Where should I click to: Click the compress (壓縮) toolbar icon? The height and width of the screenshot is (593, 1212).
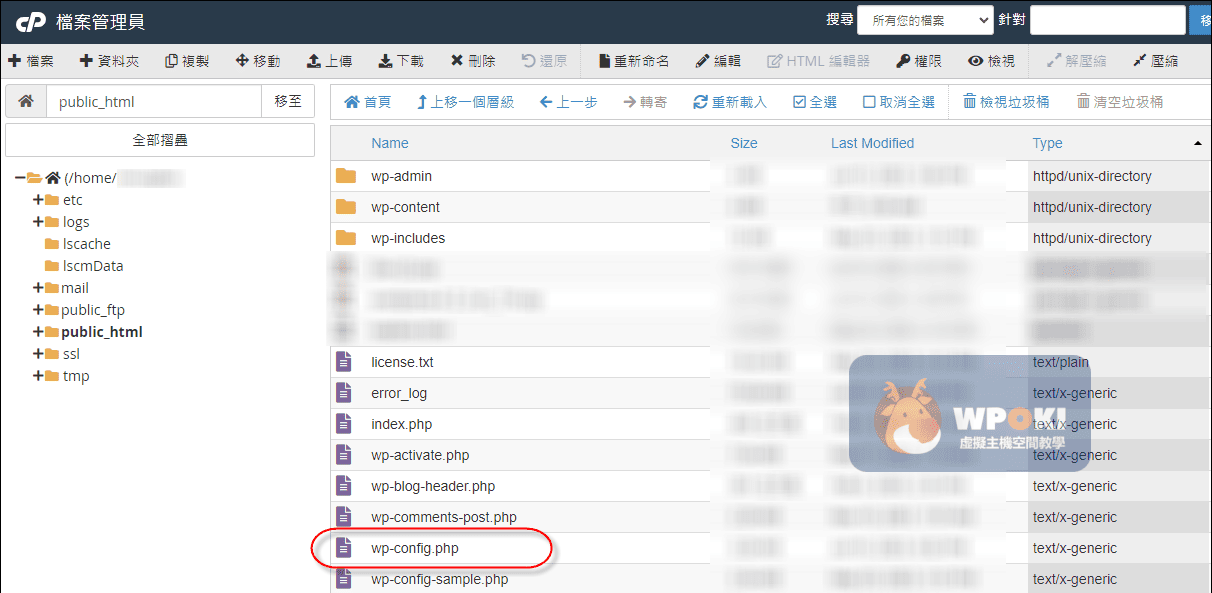[1139, 61]
